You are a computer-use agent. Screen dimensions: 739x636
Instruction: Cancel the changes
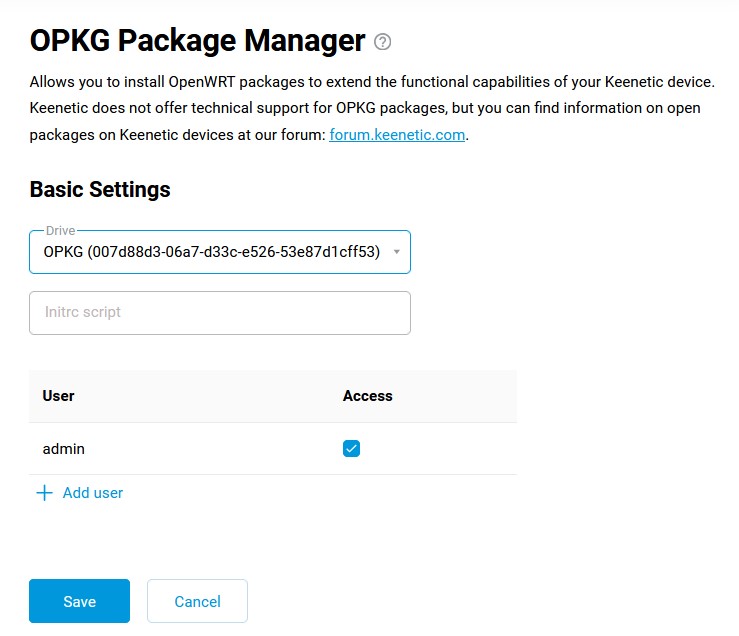(x=197, y=601)
